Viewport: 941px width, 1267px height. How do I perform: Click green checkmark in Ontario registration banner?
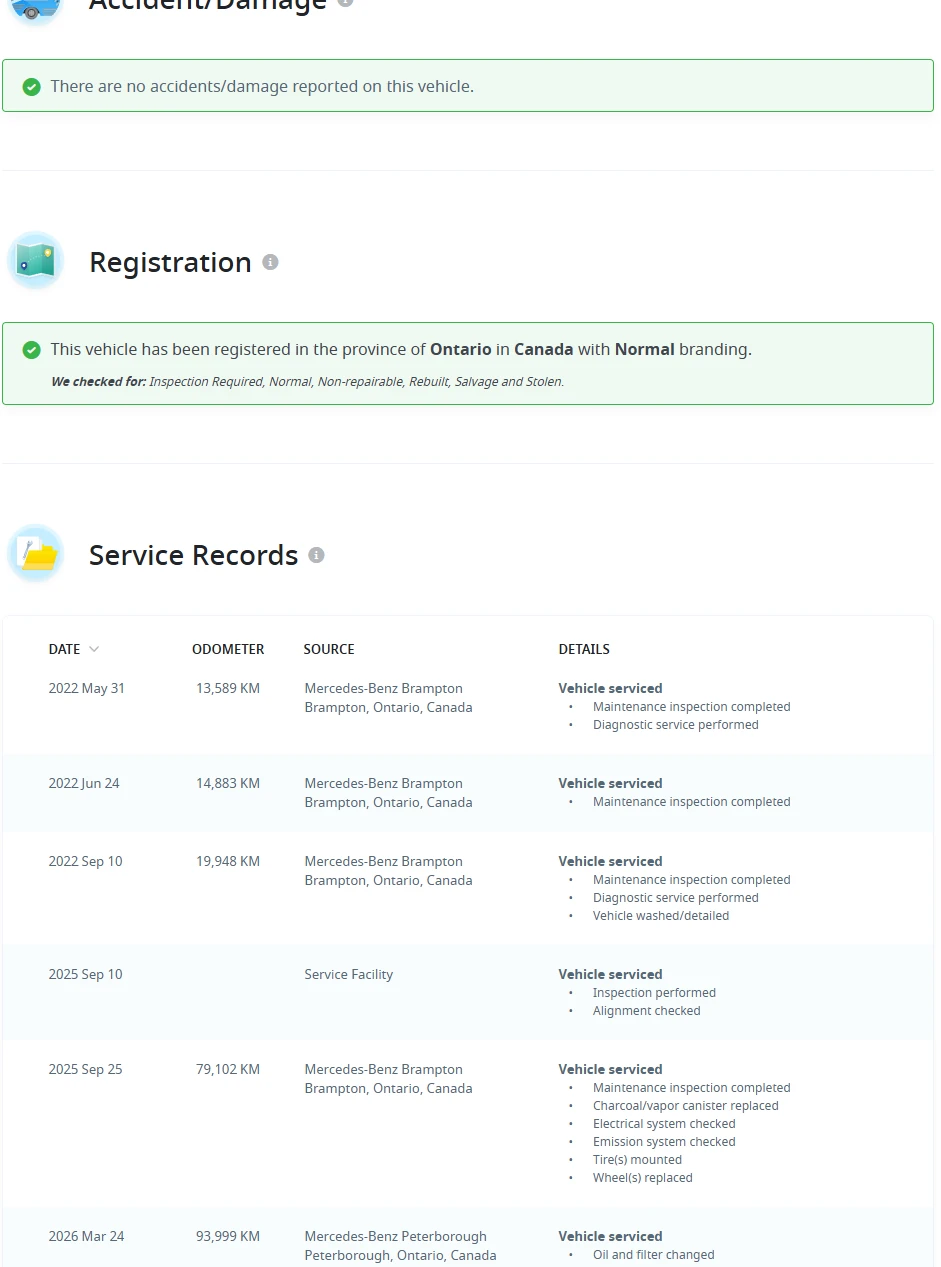click(x=32, y=350)
